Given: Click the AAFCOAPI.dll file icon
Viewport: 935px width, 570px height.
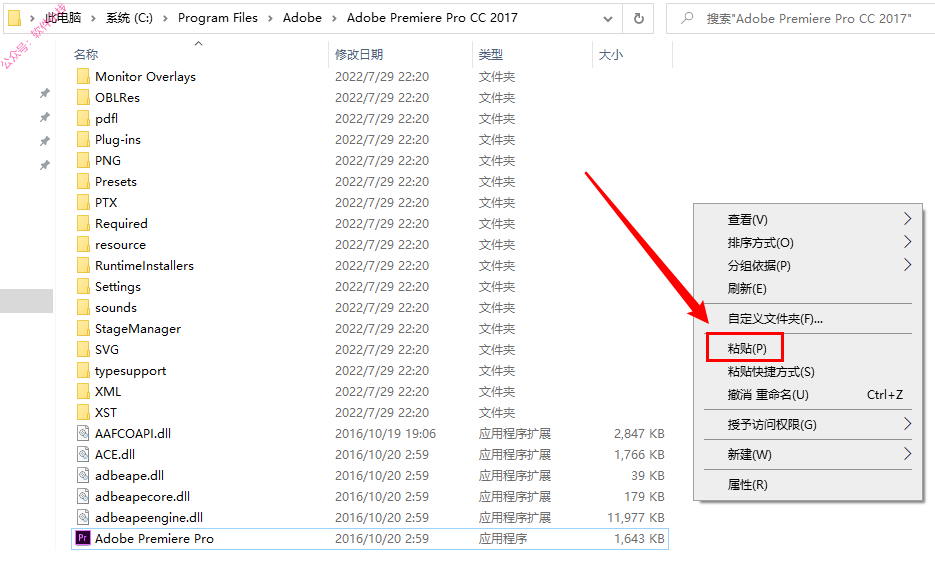Looking at the screenshot, I should 83,433.
